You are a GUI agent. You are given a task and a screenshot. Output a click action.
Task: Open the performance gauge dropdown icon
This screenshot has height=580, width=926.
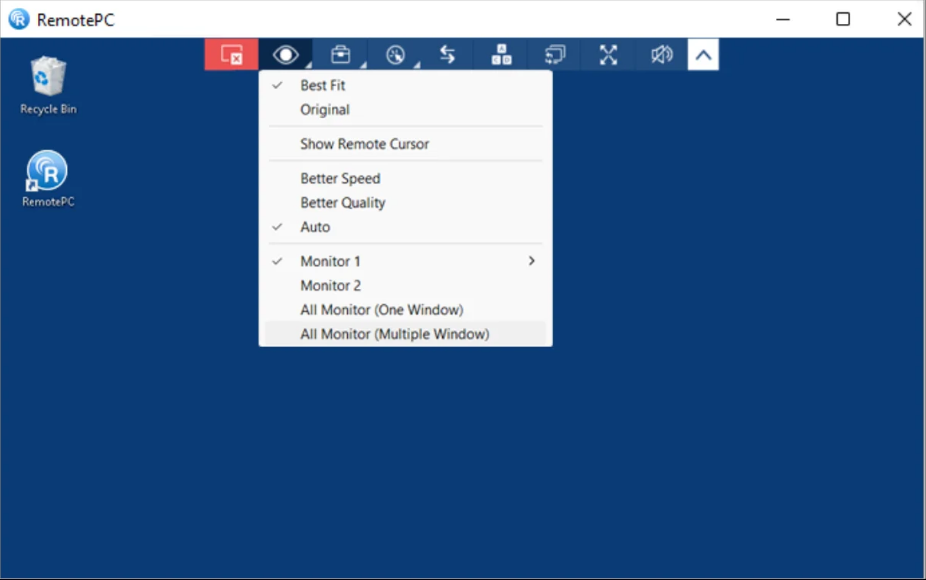coord(395,55)
